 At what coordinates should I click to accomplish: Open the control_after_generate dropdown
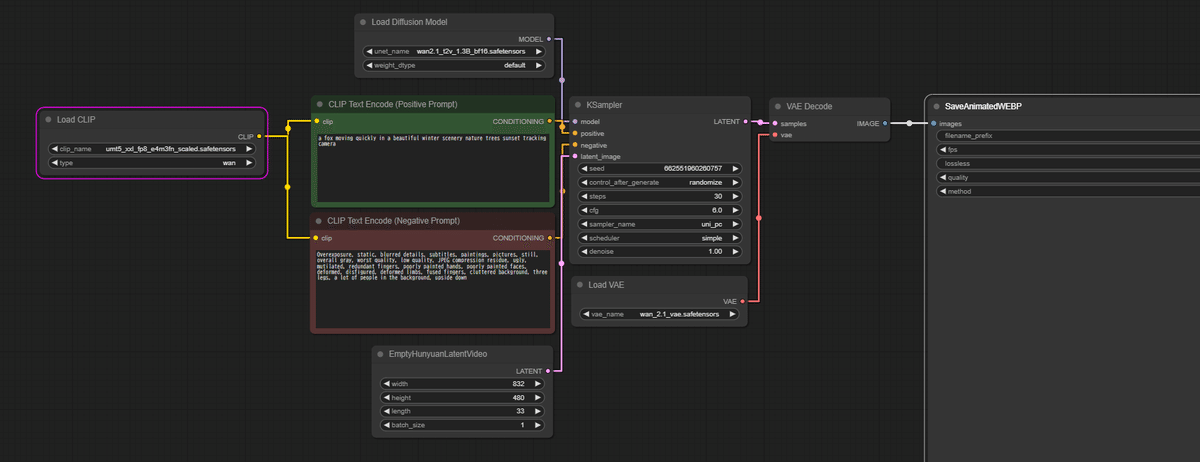pos(660,183)
